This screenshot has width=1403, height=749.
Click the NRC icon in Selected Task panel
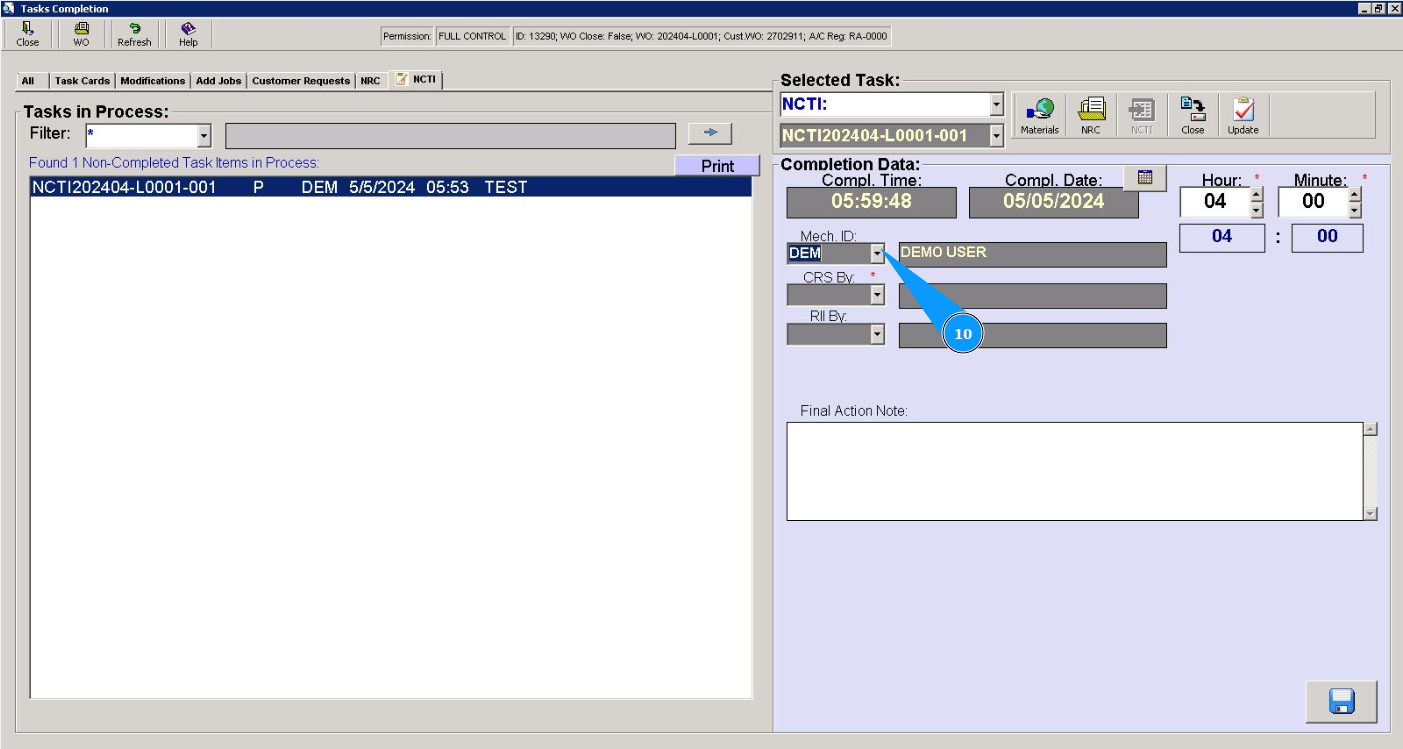point(1090,116)
